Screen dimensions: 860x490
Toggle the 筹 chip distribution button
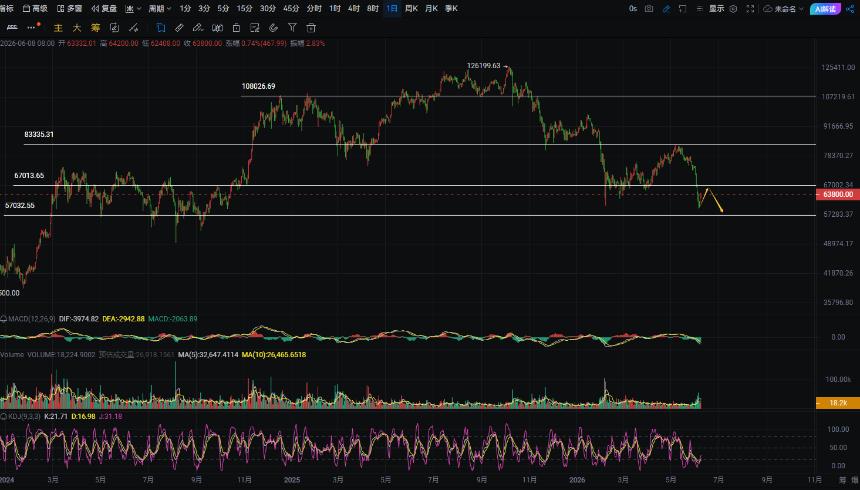coord(95,27)
